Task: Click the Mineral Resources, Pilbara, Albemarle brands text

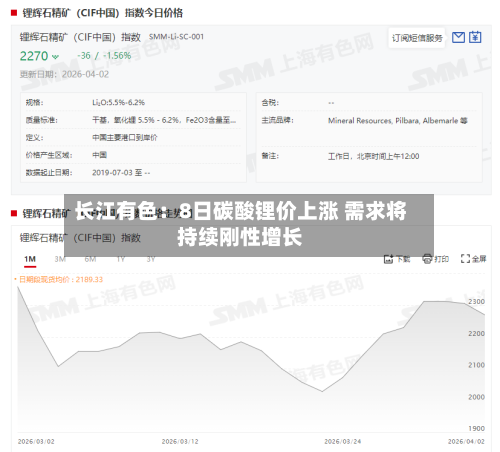Action: click(x=398, y=121)
